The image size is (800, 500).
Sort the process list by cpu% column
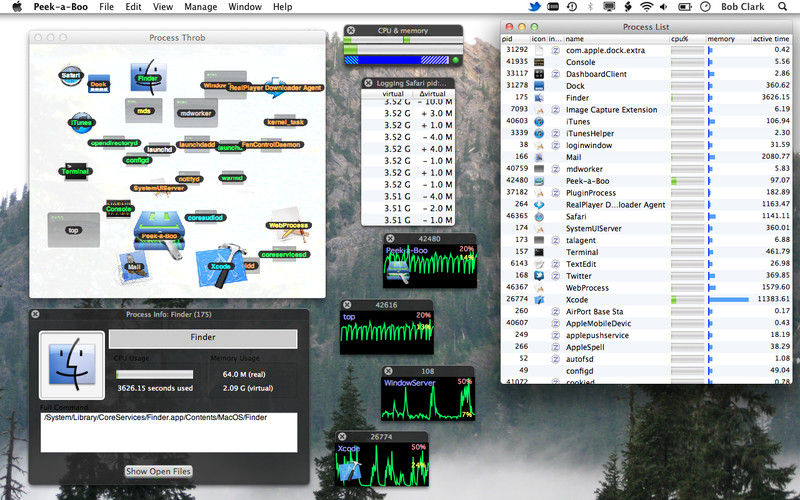(687, 39)
